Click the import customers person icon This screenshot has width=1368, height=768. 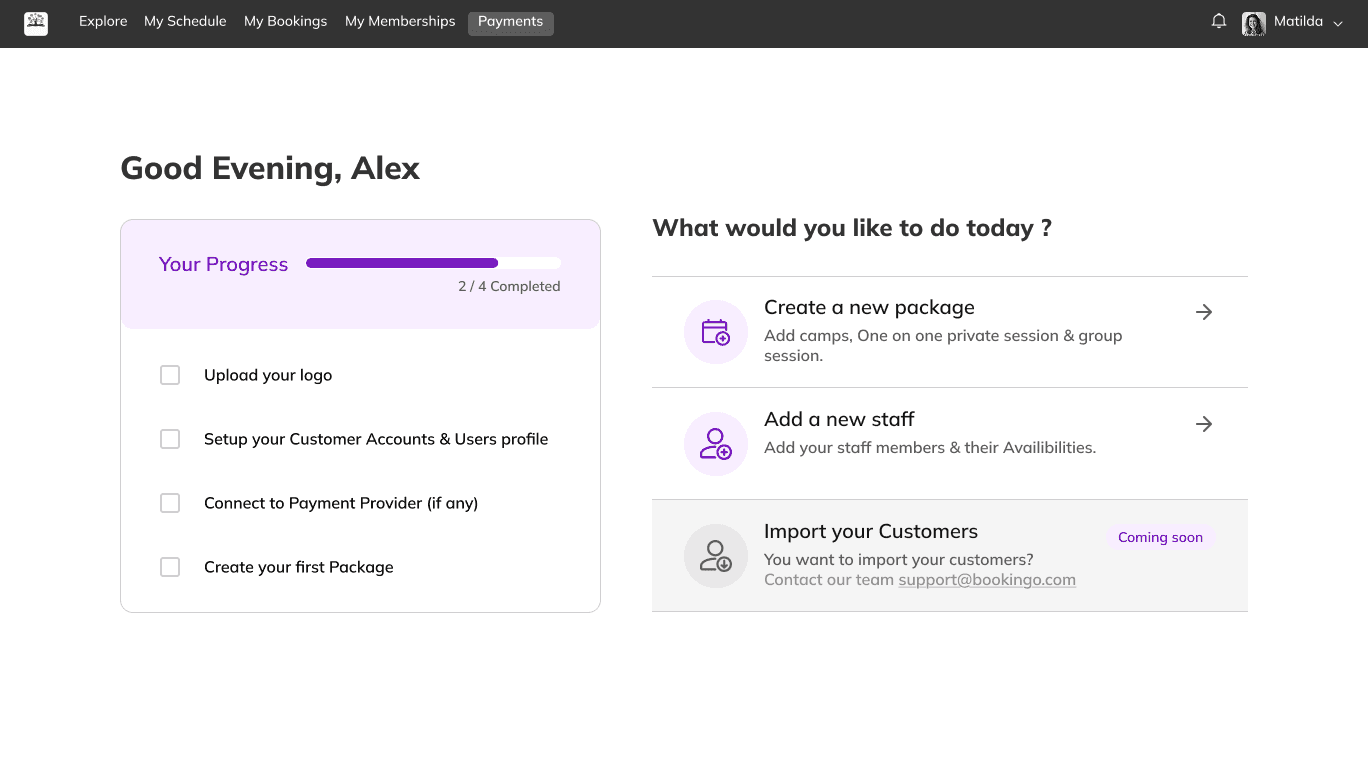(715, 556)
